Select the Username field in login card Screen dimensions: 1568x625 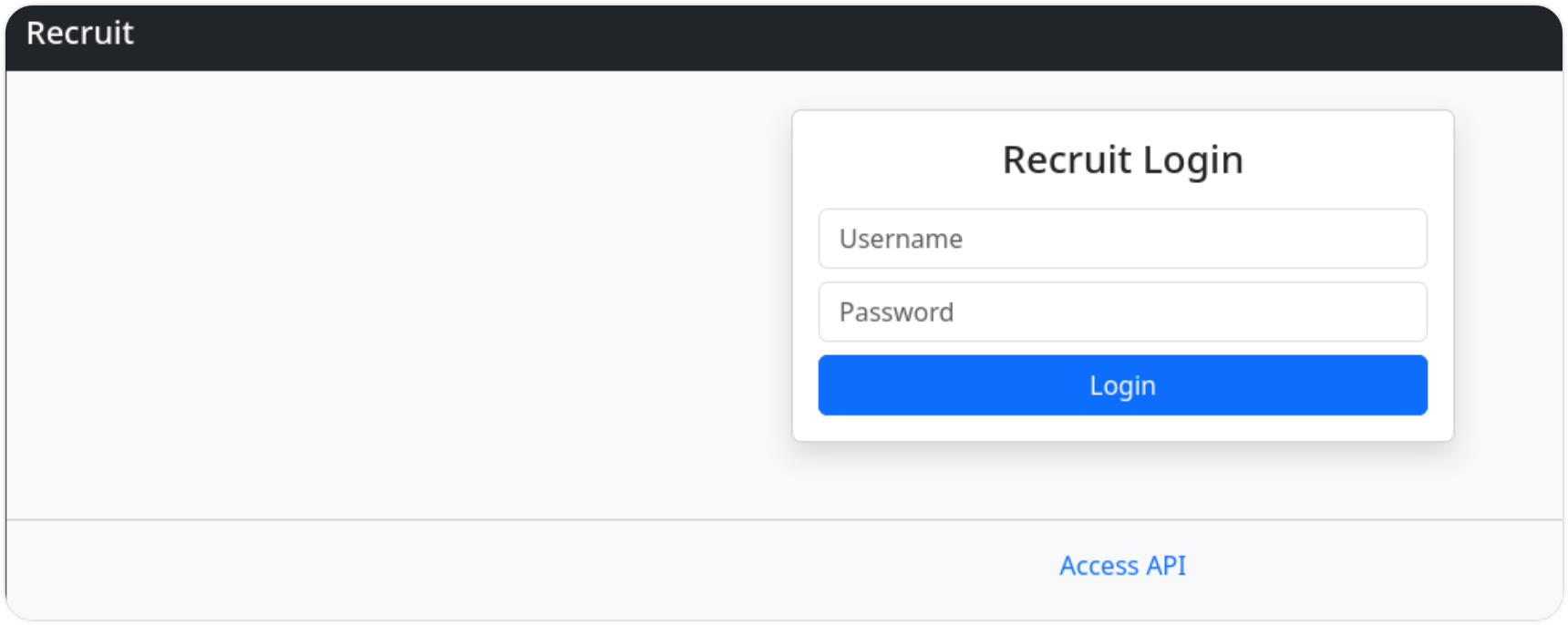point(1122,239)
